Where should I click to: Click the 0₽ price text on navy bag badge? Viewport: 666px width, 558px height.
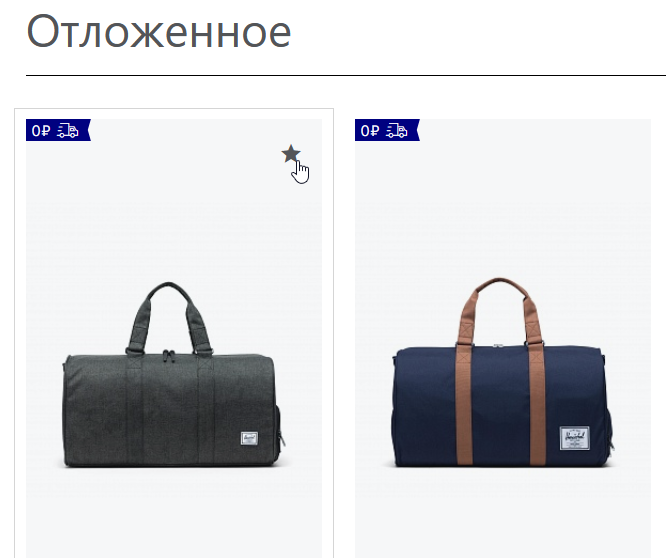(370, 130)
